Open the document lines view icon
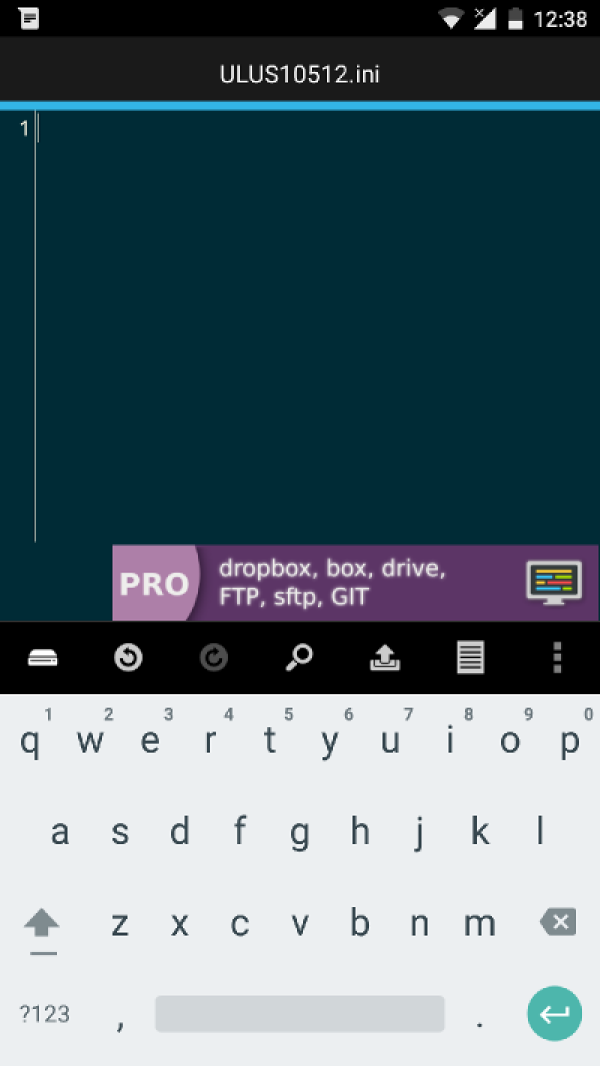The height and width of the screenshot is (1066, 600). (470, 657)
